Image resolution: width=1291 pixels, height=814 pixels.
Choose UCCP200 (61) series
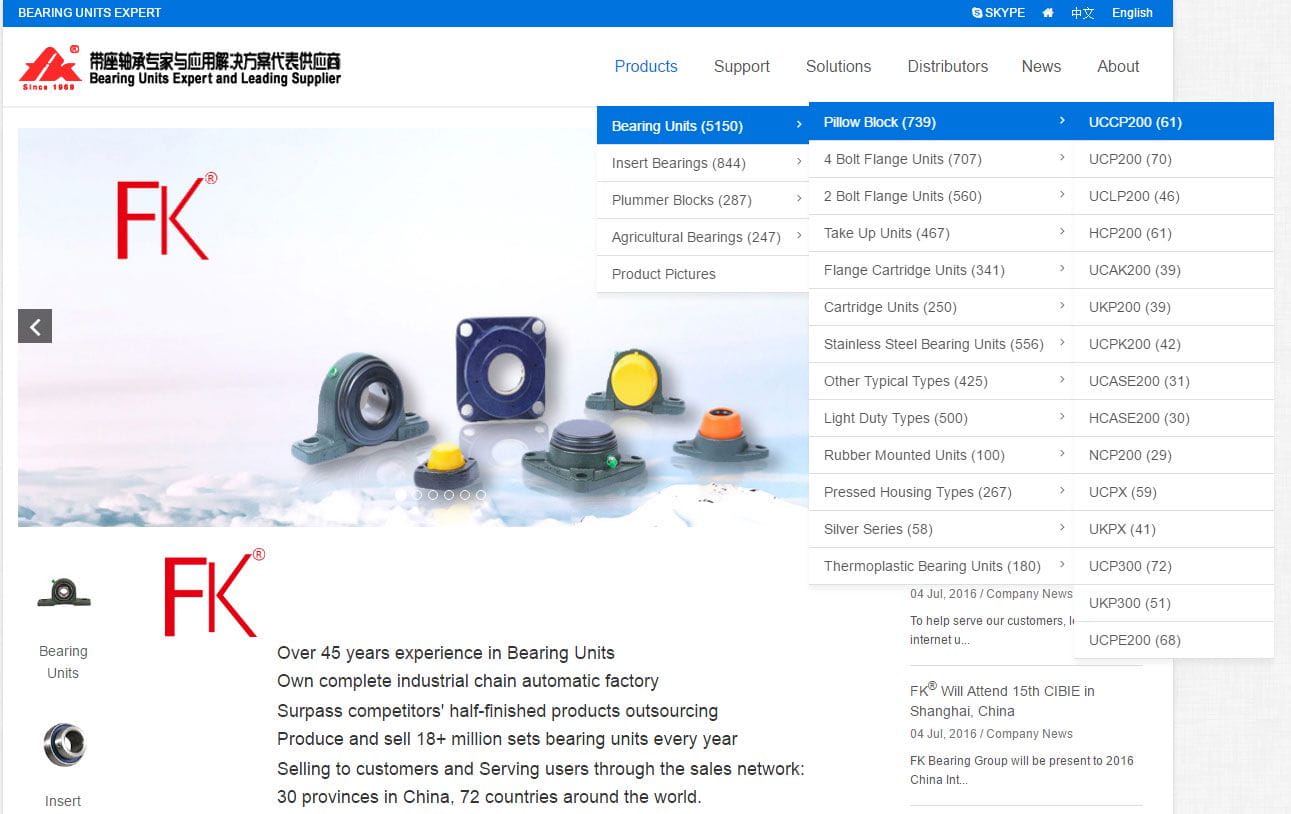coord(1174,122)
